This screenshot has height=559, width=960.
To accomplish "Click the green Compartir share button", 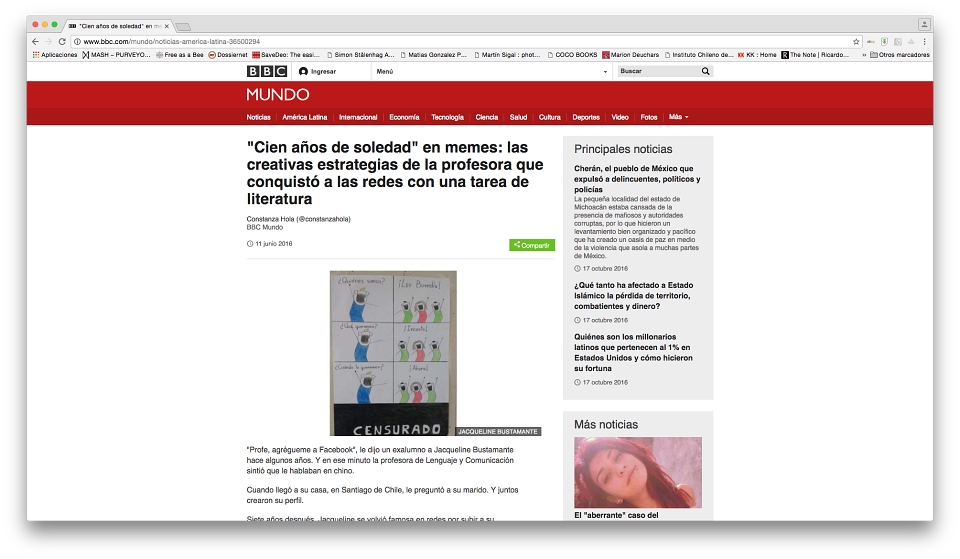I will 532,245.
